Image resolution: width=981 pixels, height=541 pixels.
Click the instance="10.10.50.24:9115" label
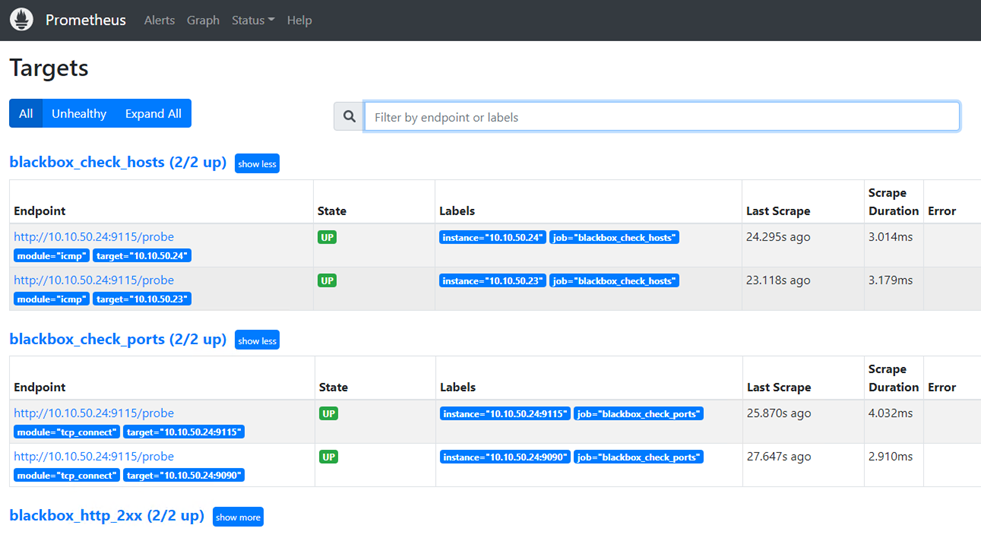(x=505, y=413)
